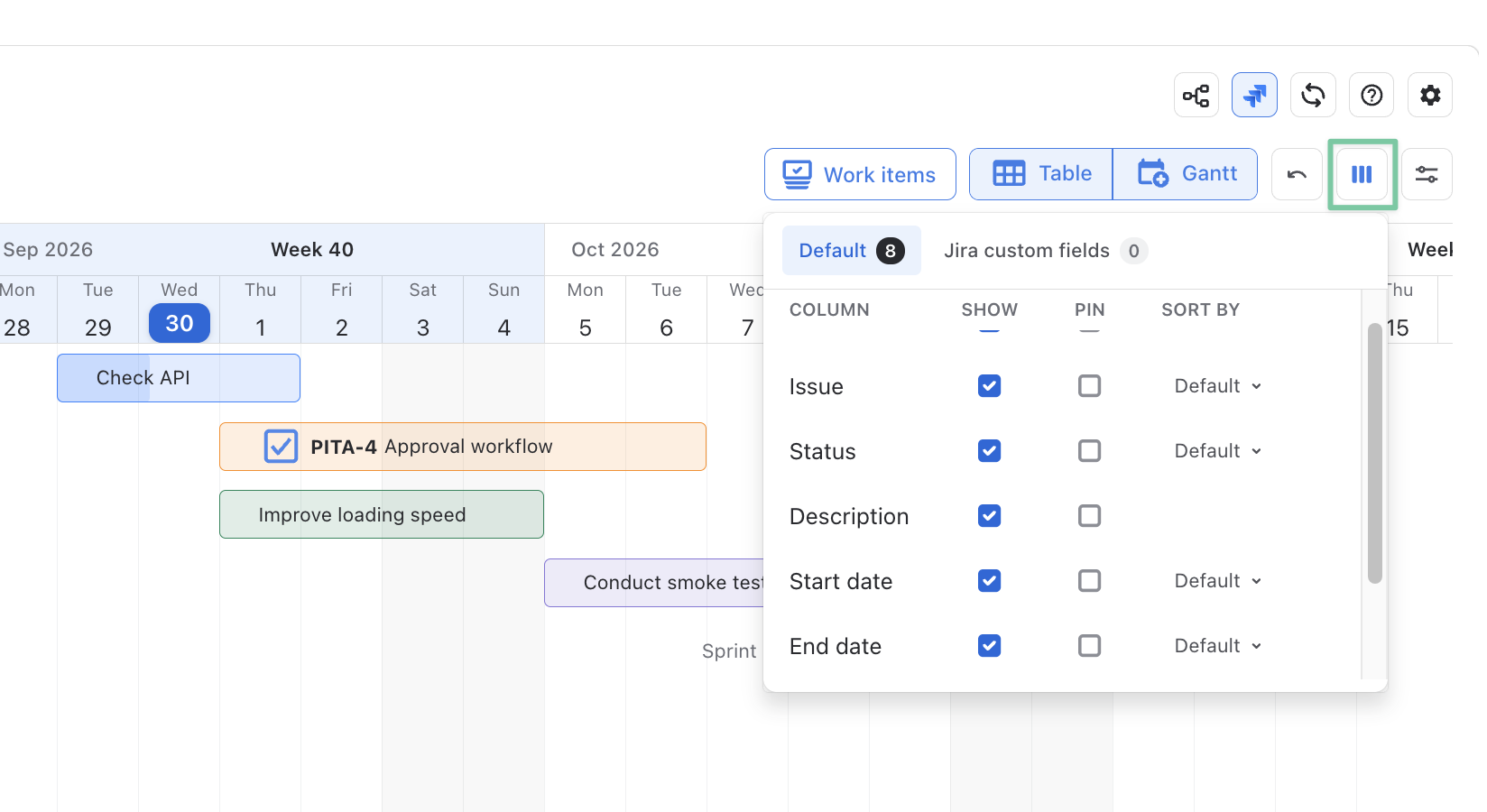Switch to Jira custom fields tab
This screenshot has width=1487, height=812.
1045,251
